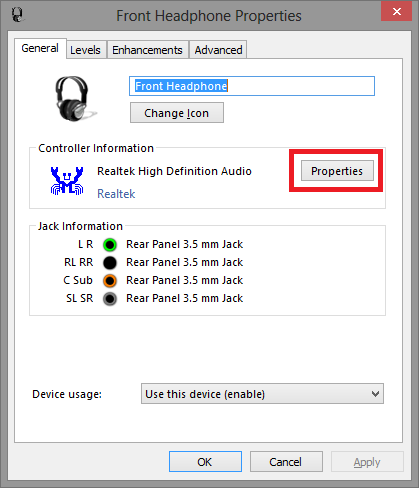Click the green L R jack indicator
This screenshot has height=488, width=419.
[x=110, y=245]
